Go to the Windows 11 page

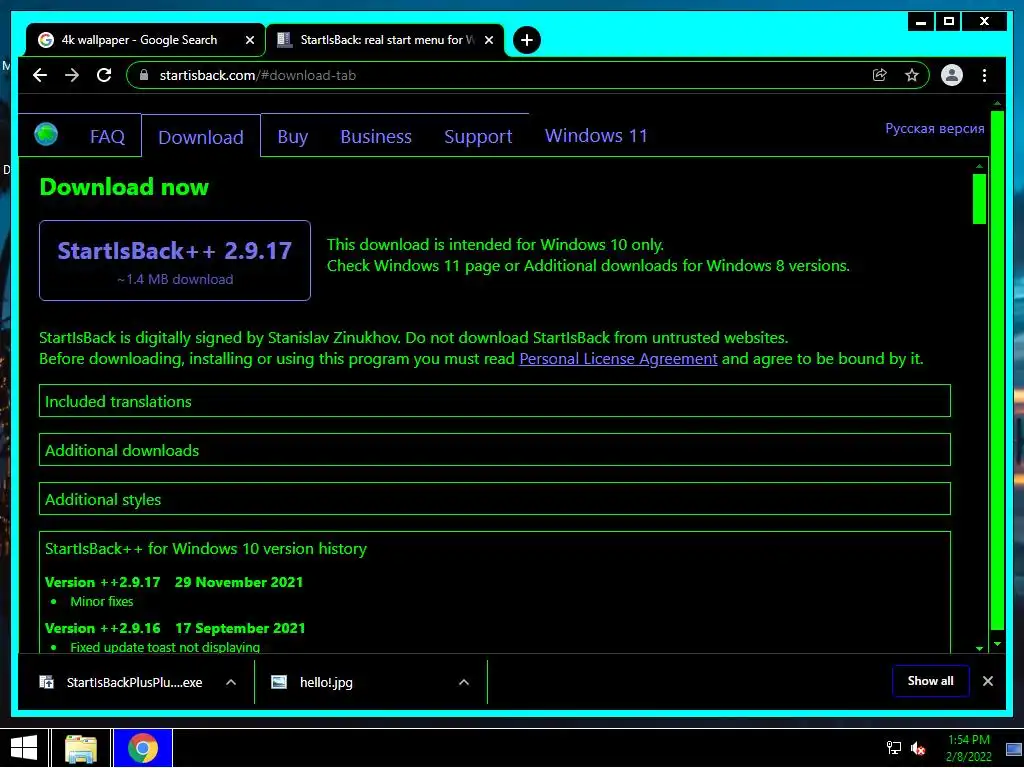pos(596,135)
